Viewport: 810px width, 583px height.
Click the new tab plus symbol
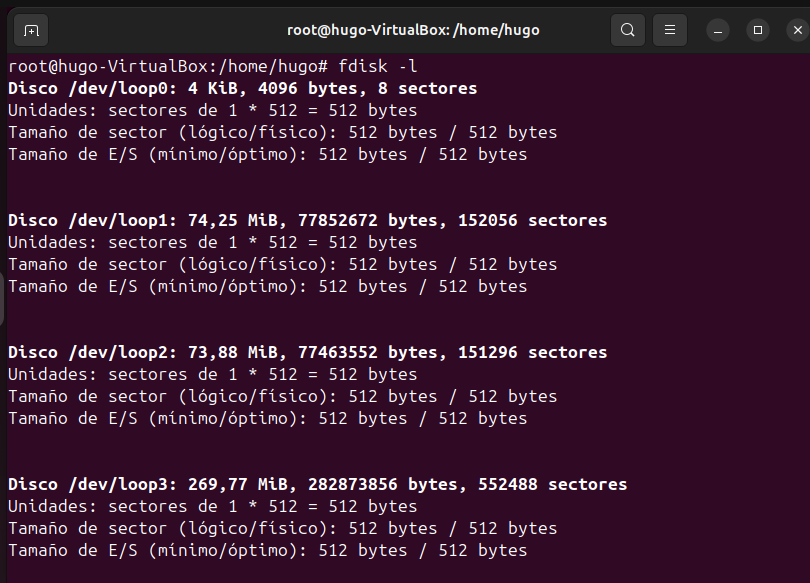[30, 30]
